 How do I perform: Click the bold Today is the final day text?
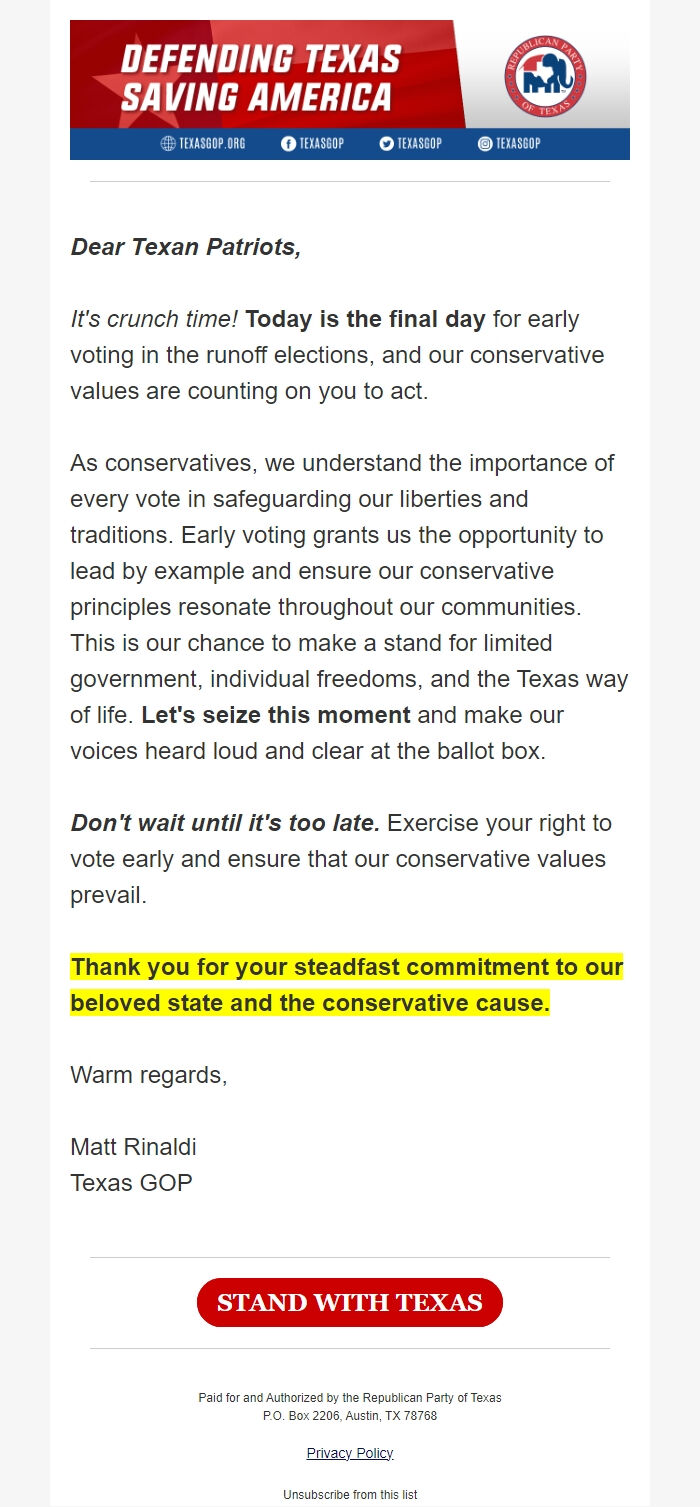tap(365, 320)
